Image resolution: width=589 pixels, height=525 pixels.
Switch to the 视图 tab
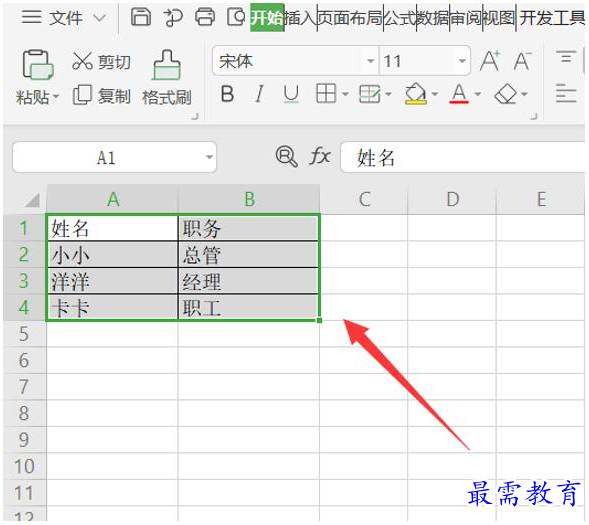[499, 17]
